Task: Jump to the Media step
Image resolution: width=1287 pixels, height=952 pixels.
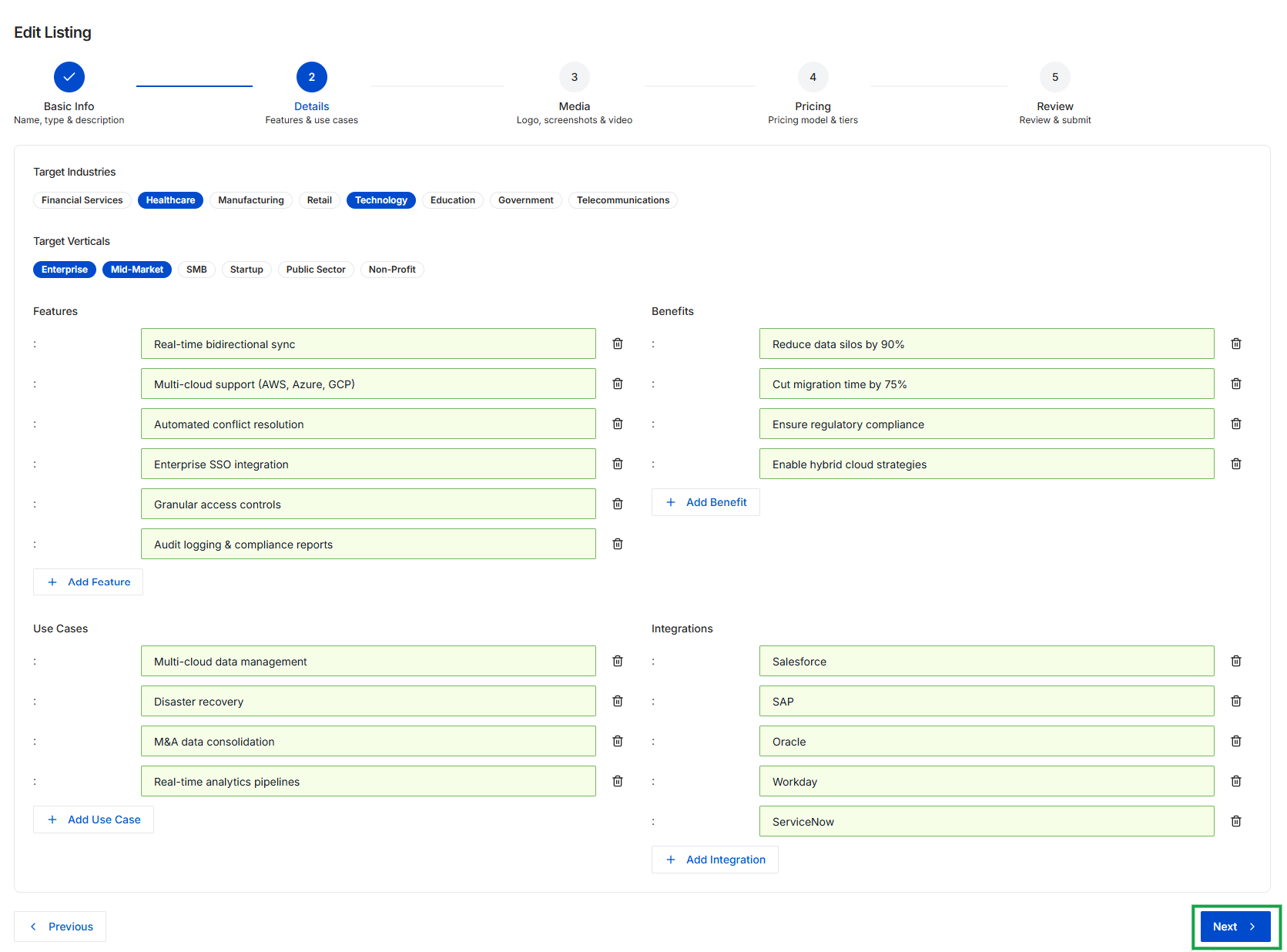Action: [x=575, y=77]
